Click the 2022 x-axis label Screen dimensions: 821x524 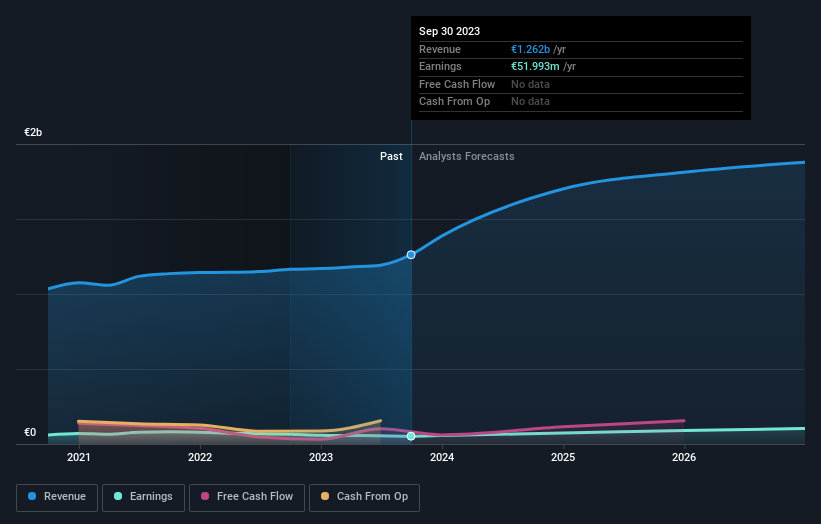[x=200, y=458]
